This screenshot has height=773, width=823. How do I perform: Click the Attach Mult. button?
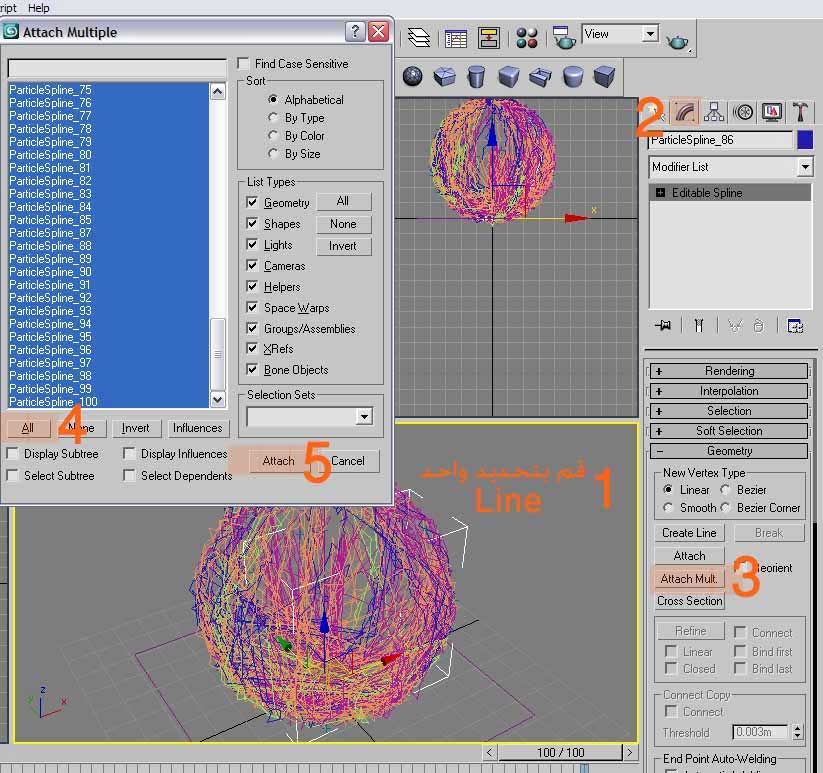[x=689, y=579]
